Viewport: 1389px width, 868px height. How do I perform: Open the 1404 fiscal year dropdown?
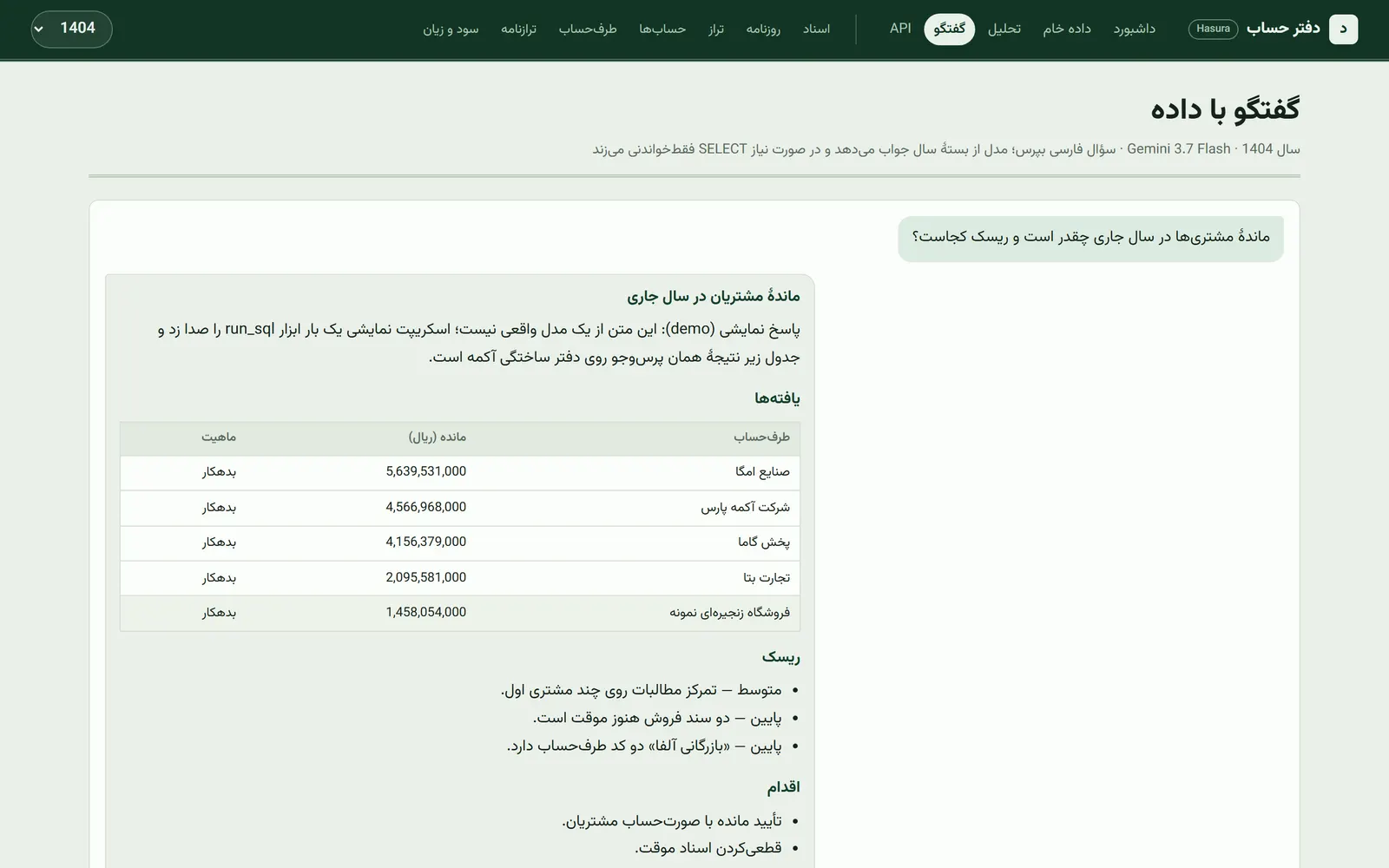pyautogui.click(x=71, y=29)
